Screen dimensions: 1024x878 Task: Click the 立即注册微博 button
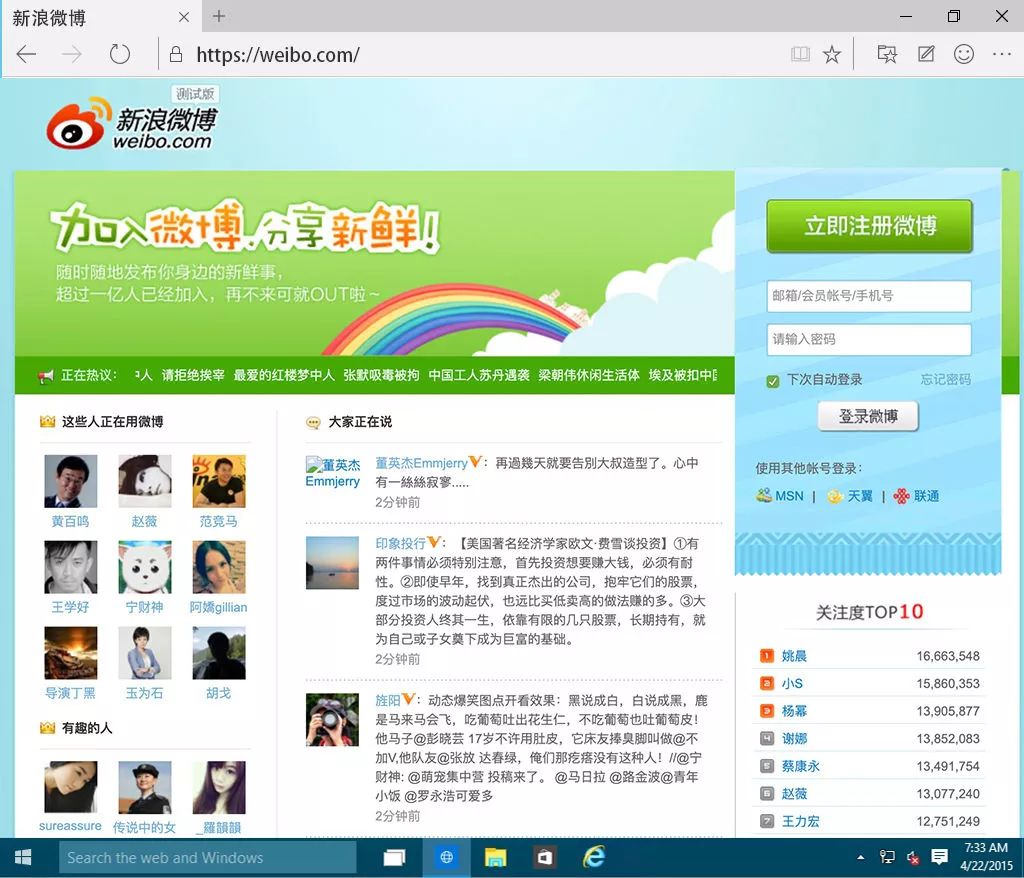869,226
